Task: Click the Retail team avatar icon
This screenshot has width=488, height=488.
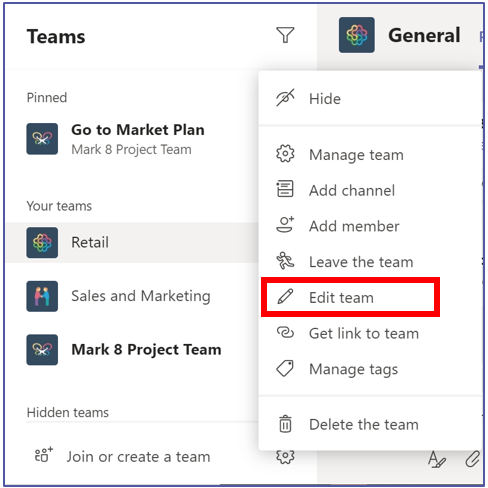Action: 42,242
